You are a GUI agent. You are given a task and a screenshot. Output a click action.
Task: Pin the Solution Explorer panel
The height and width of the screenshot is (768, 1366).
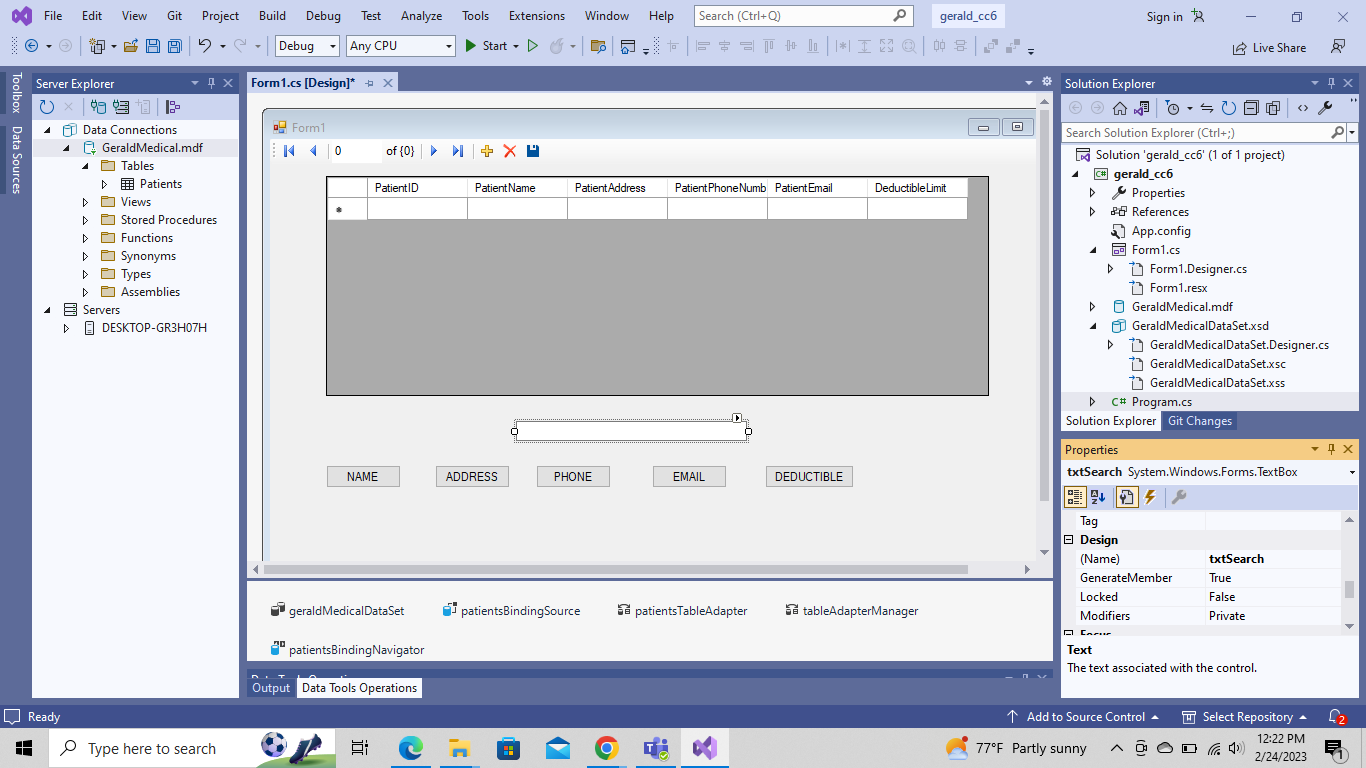1333,83
